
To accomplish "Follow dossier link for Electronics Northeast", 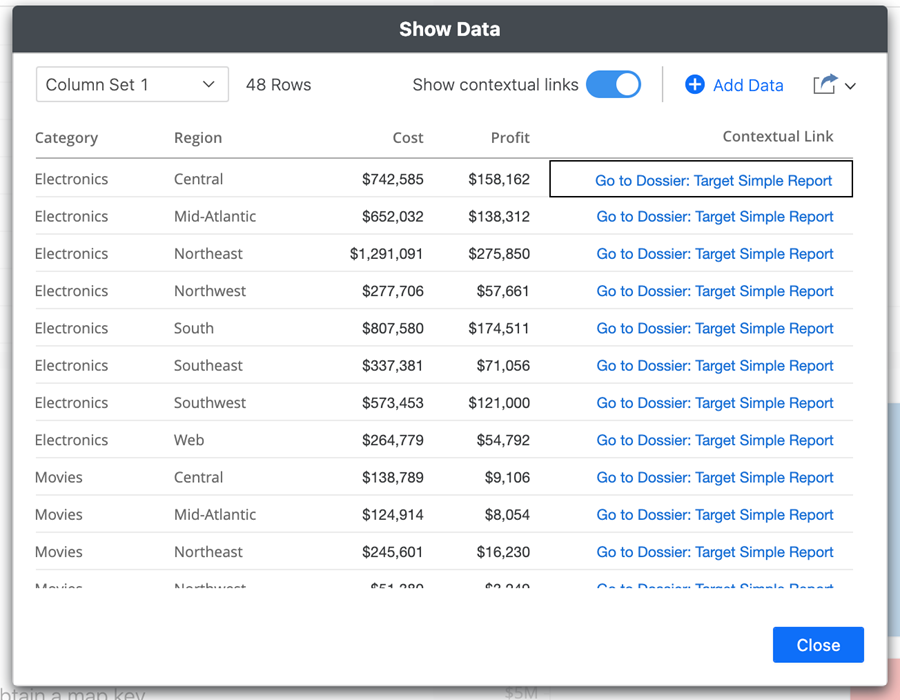I will [x=714, y=254].
